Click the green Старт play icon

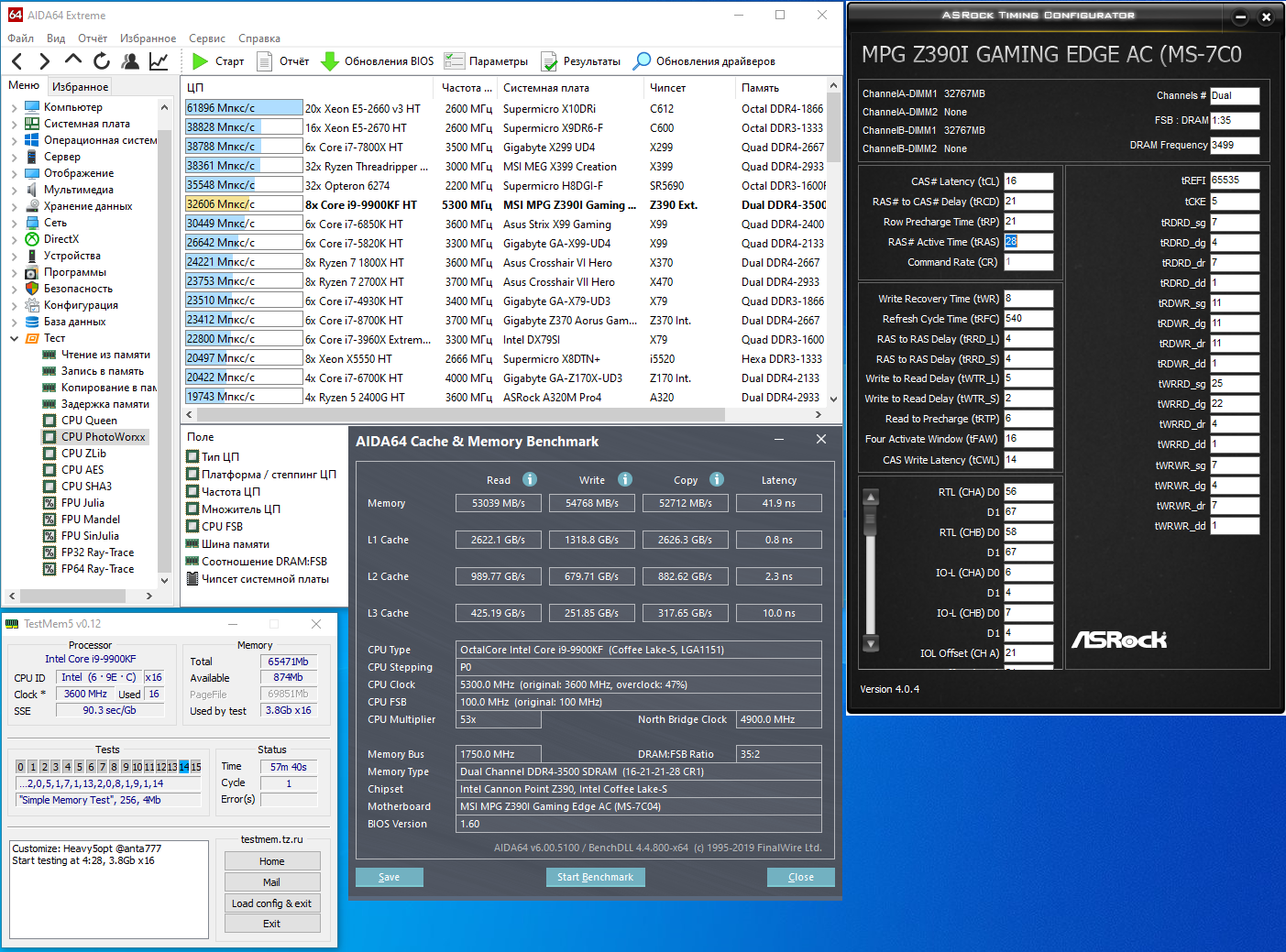click(x=201, y=61)
